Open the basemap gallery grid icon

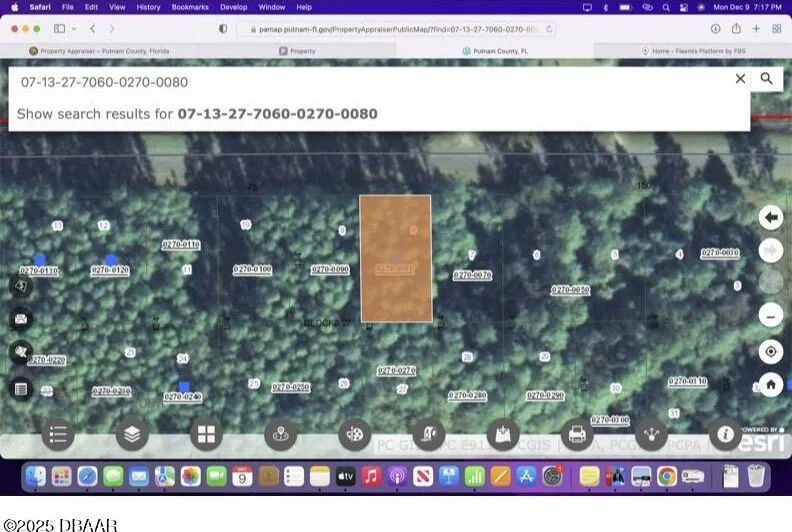coord(206,434)
